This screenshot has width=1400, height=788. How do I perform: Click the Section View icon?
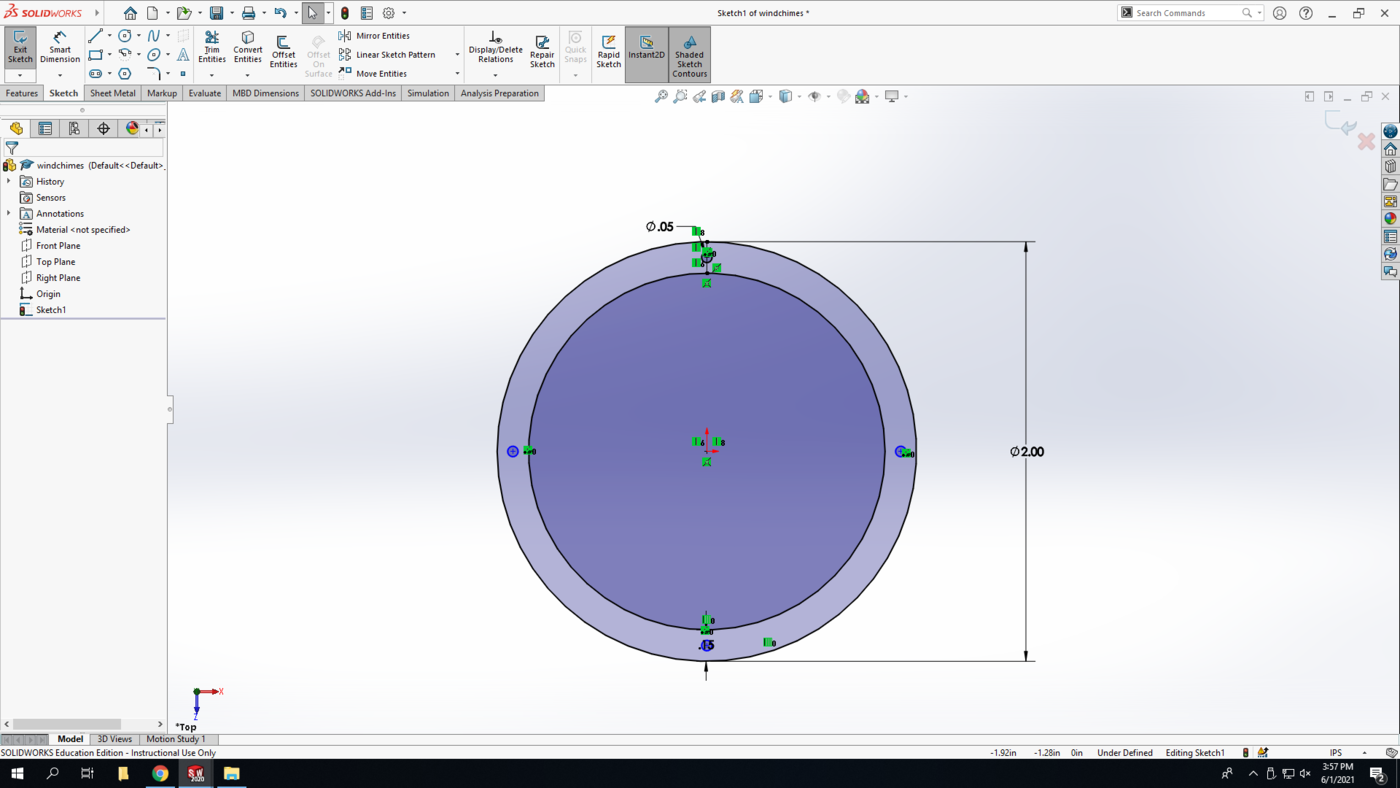point(718,97)
